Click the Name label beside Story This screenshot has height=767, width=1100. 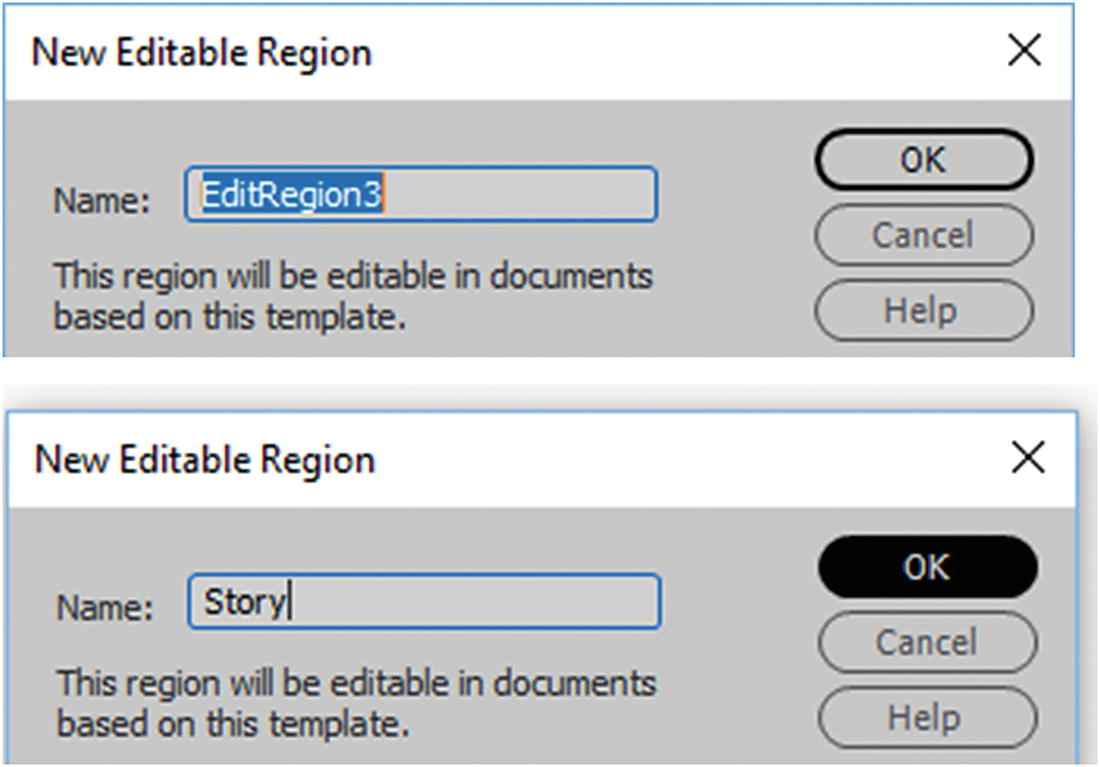(105, 608)
